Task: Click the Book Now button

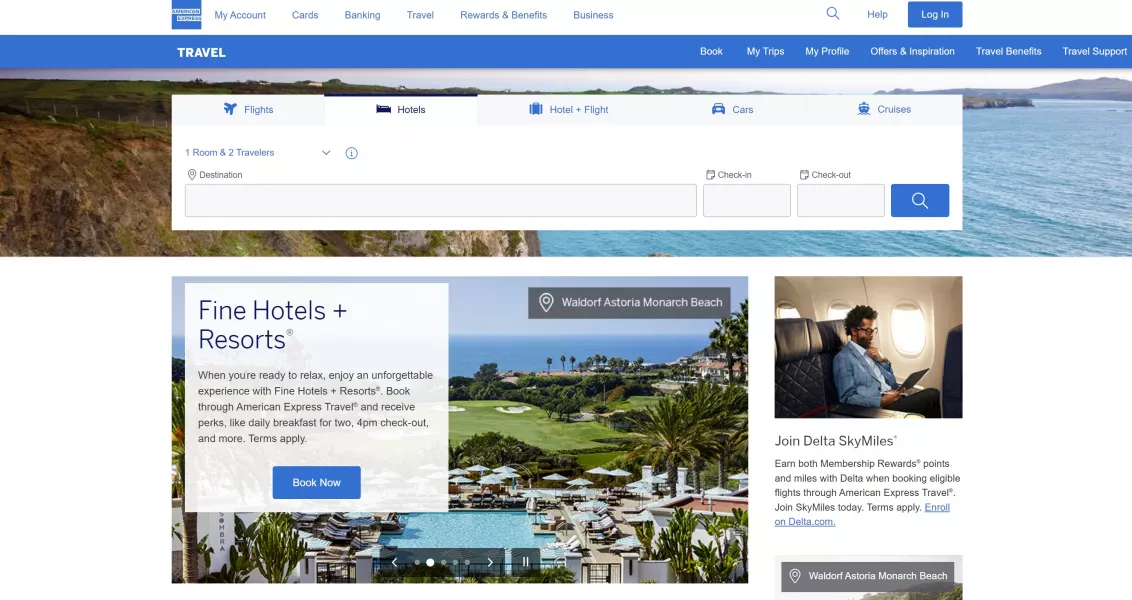Action: coord(316,482)
